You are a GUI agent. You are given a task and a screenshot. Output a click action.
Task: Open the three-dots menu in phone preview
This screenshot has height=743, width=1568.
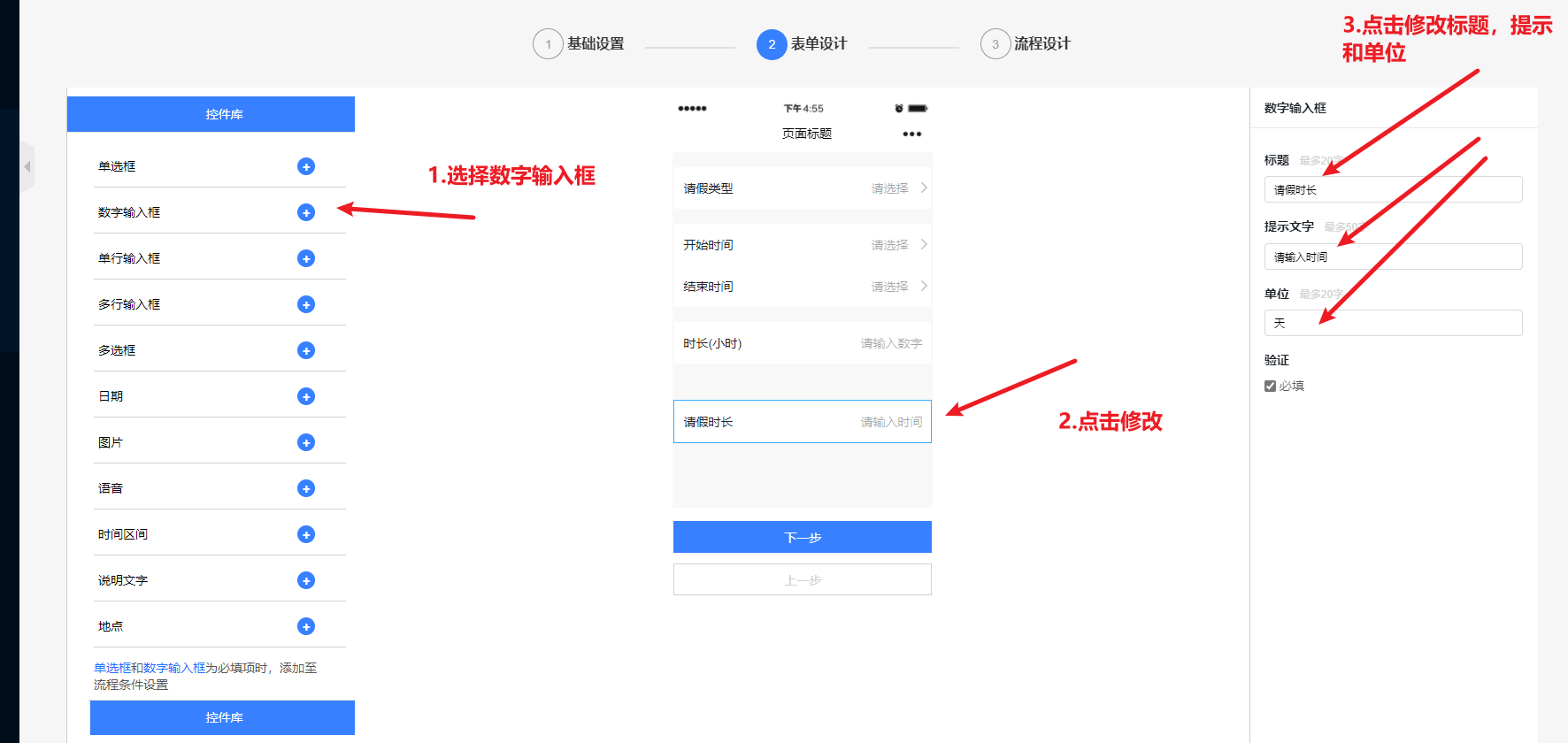point(911,134)
